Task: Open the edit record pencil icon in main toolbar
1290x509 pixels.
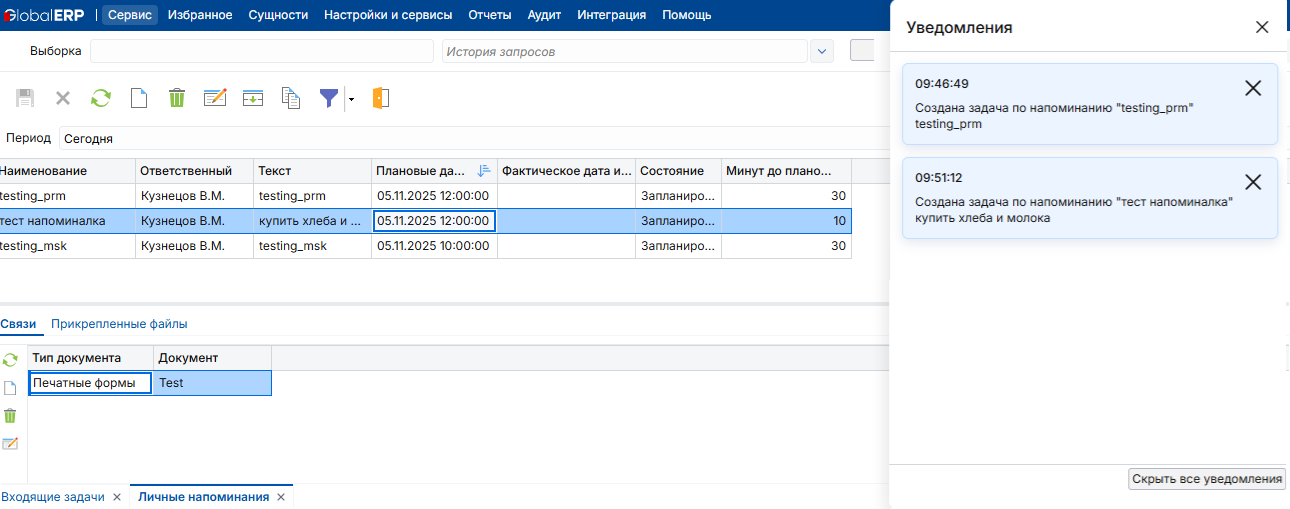Action: pos(215,98)
